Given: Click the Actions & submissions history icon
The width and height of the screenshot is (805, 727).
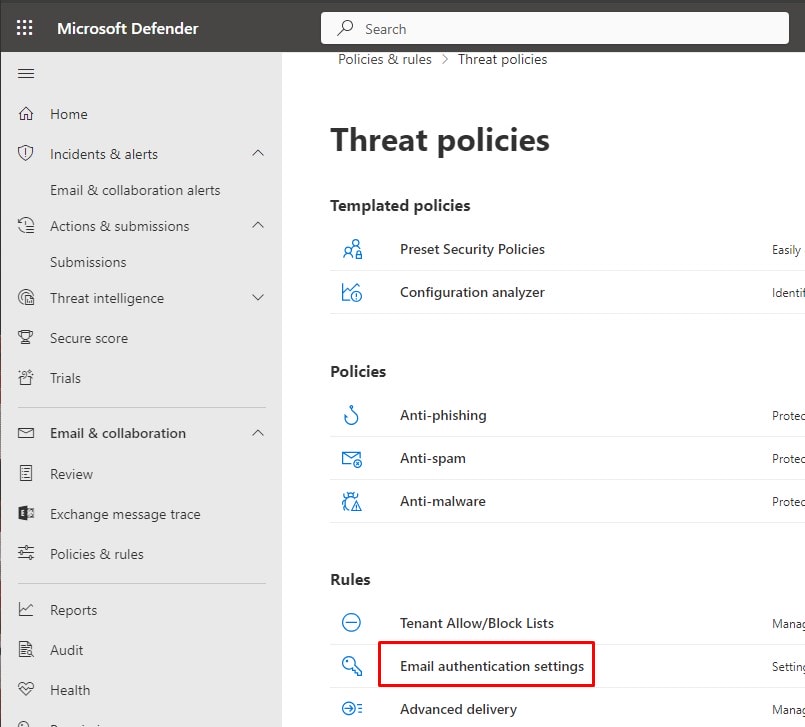Looking at the screenshot, I should tap(26, 225).
